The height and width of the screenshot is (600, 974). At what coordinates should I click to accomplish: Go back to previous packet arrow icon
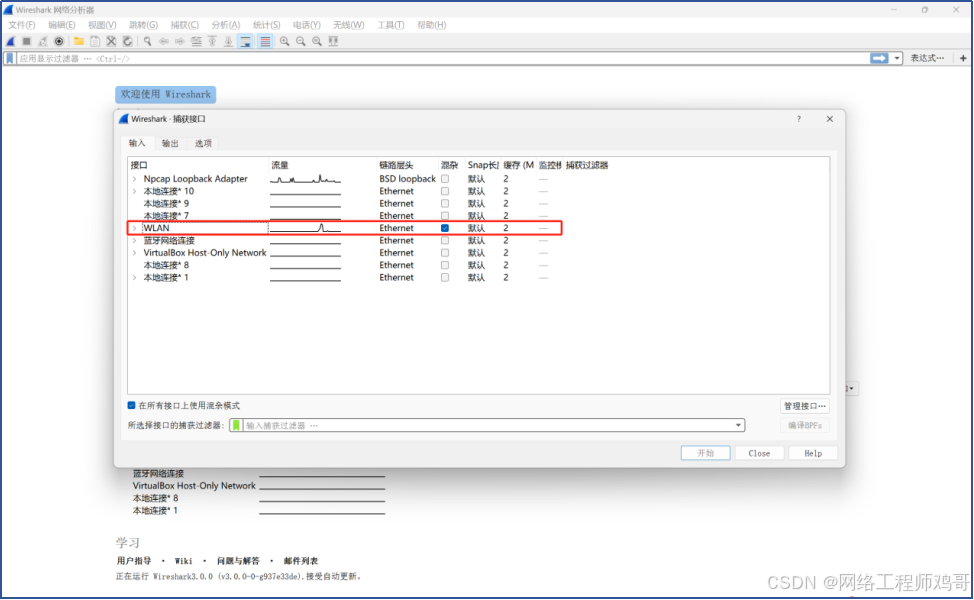163,42
